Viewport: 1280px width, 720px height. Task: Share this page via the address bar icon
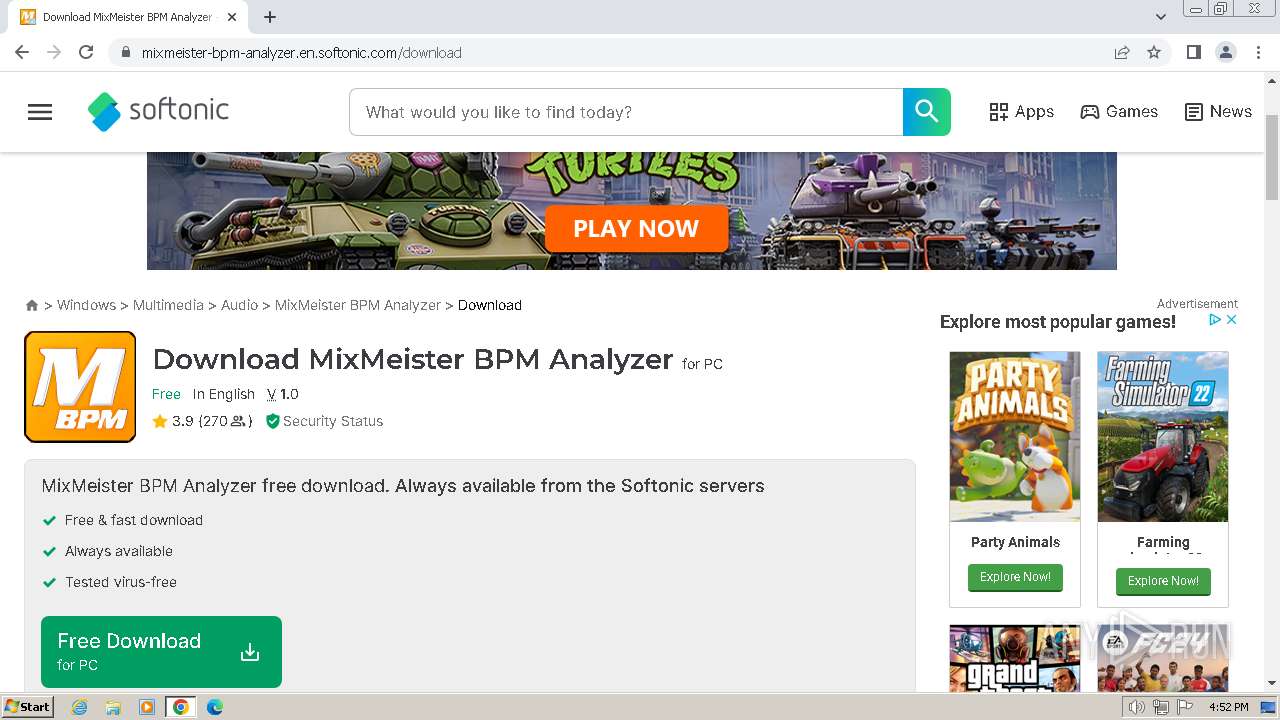point(1122,52)
